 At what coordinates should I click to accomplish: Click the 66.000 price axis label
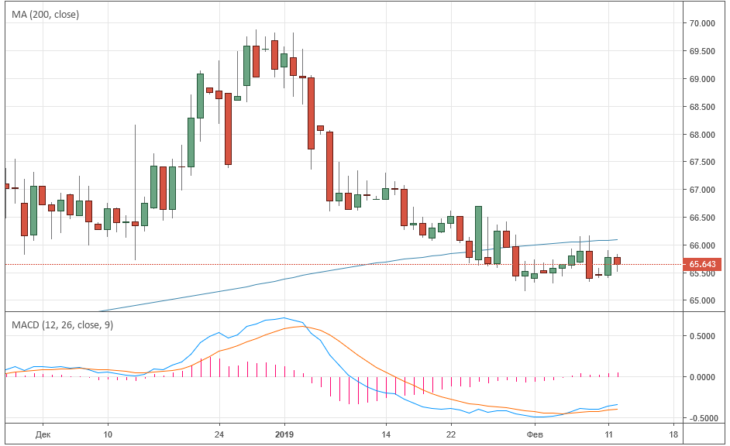click(702, 245)
